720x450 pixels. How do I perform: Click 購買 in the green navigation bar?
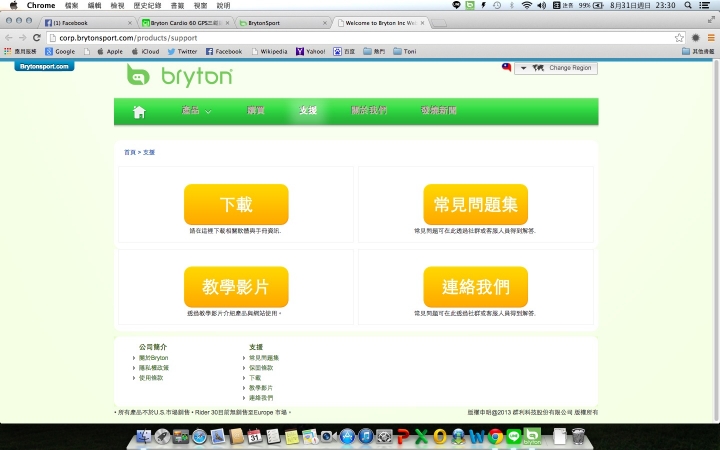(x=256, y=110)
